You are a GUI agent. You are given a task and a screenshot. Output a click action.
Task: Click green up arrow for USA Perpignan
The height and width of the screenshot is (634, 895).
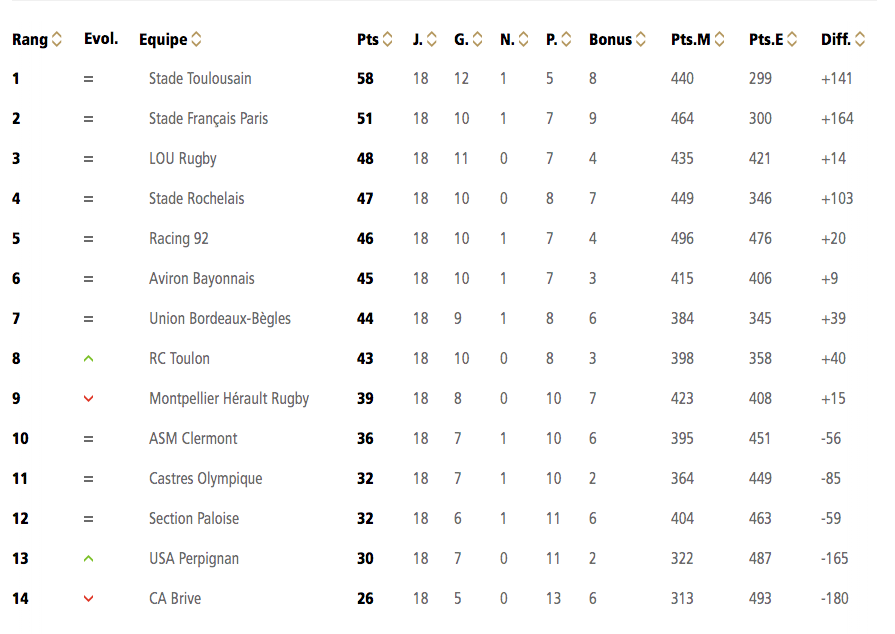88,559
